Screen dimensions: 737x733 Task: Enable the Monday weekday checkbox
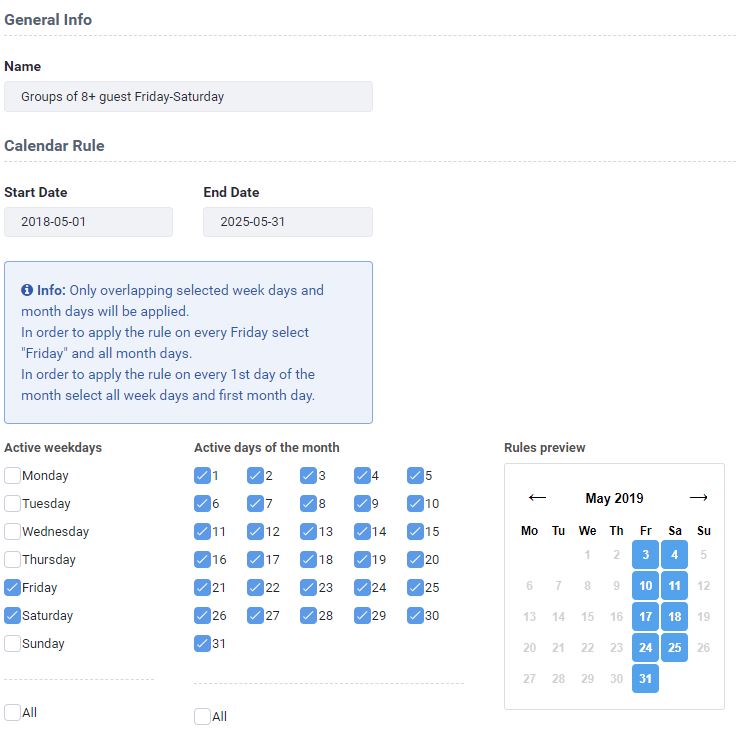pyautogui.click(x=12, y=475)
